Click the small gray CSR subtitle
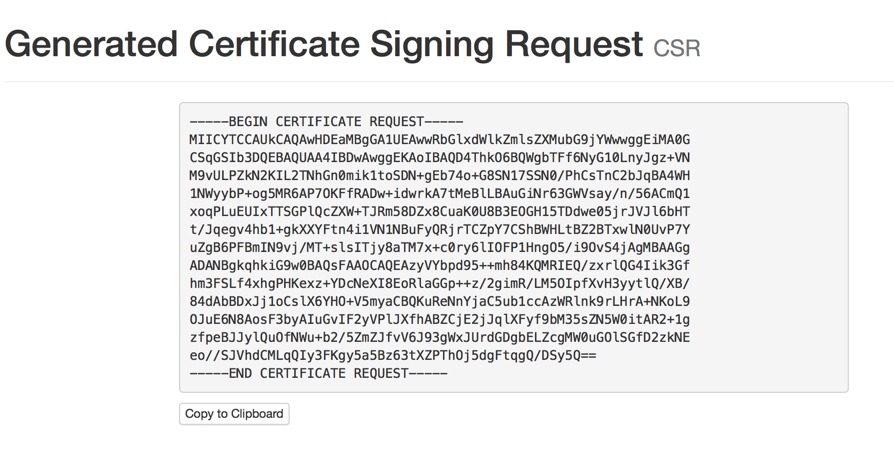This screenshot has height=459, width=894. pyautogui.click(x=677, y=48)
